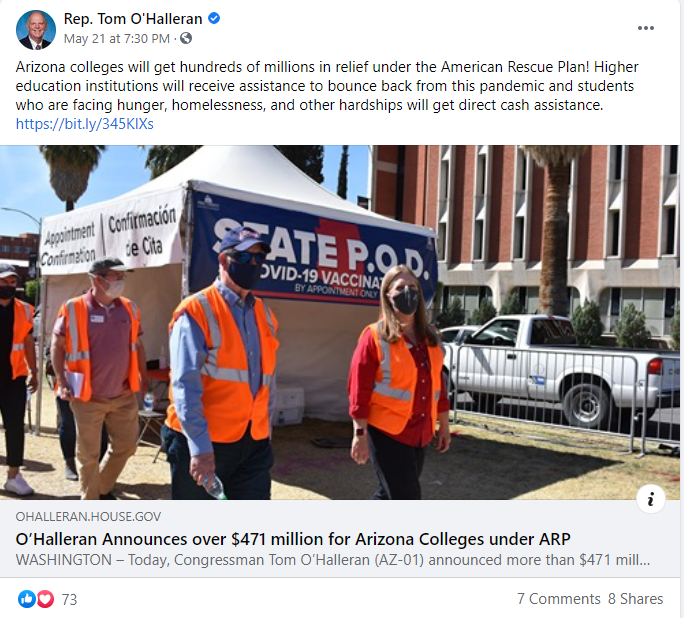Click the red heart Love reaction icon
This screenshot has width=684, height=618.
[45, 599]
